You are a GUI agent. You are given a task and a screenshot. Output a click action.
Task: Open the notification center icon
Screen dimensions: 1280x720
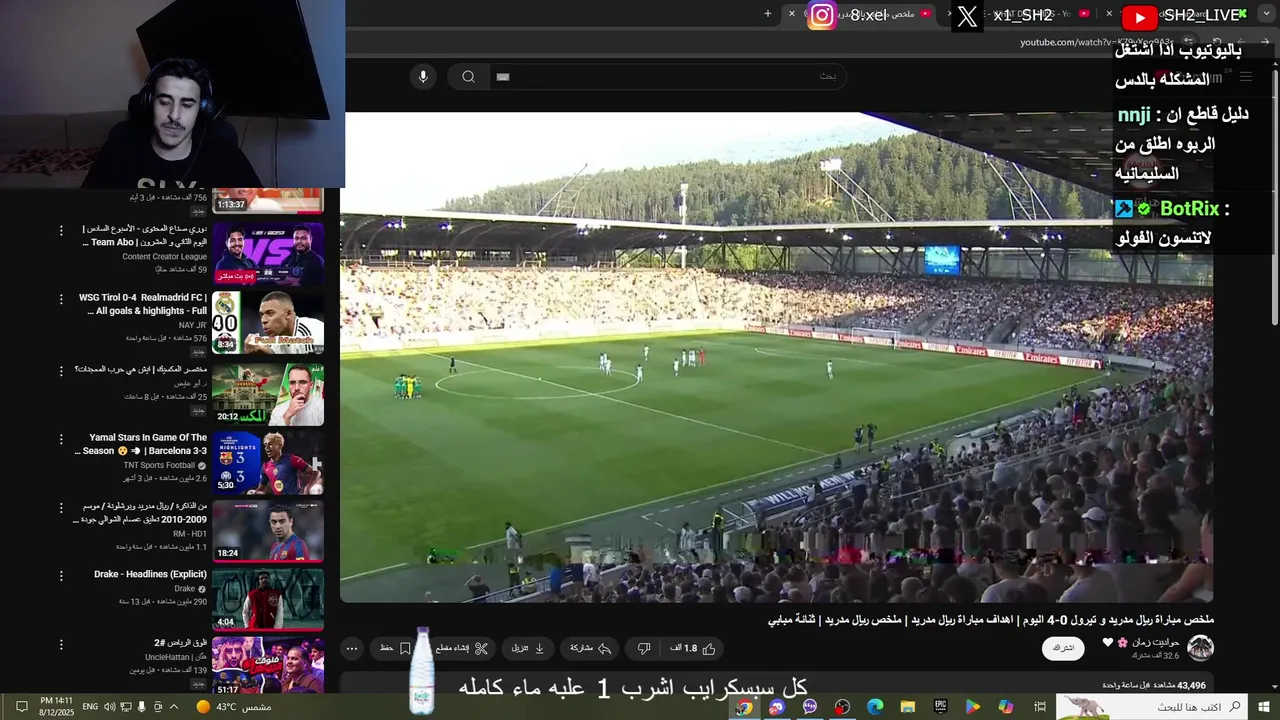(x=21, y=707)
